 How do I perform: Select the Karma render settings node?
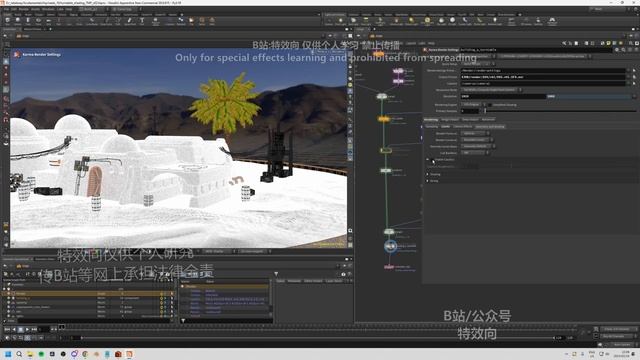point(390,246)
